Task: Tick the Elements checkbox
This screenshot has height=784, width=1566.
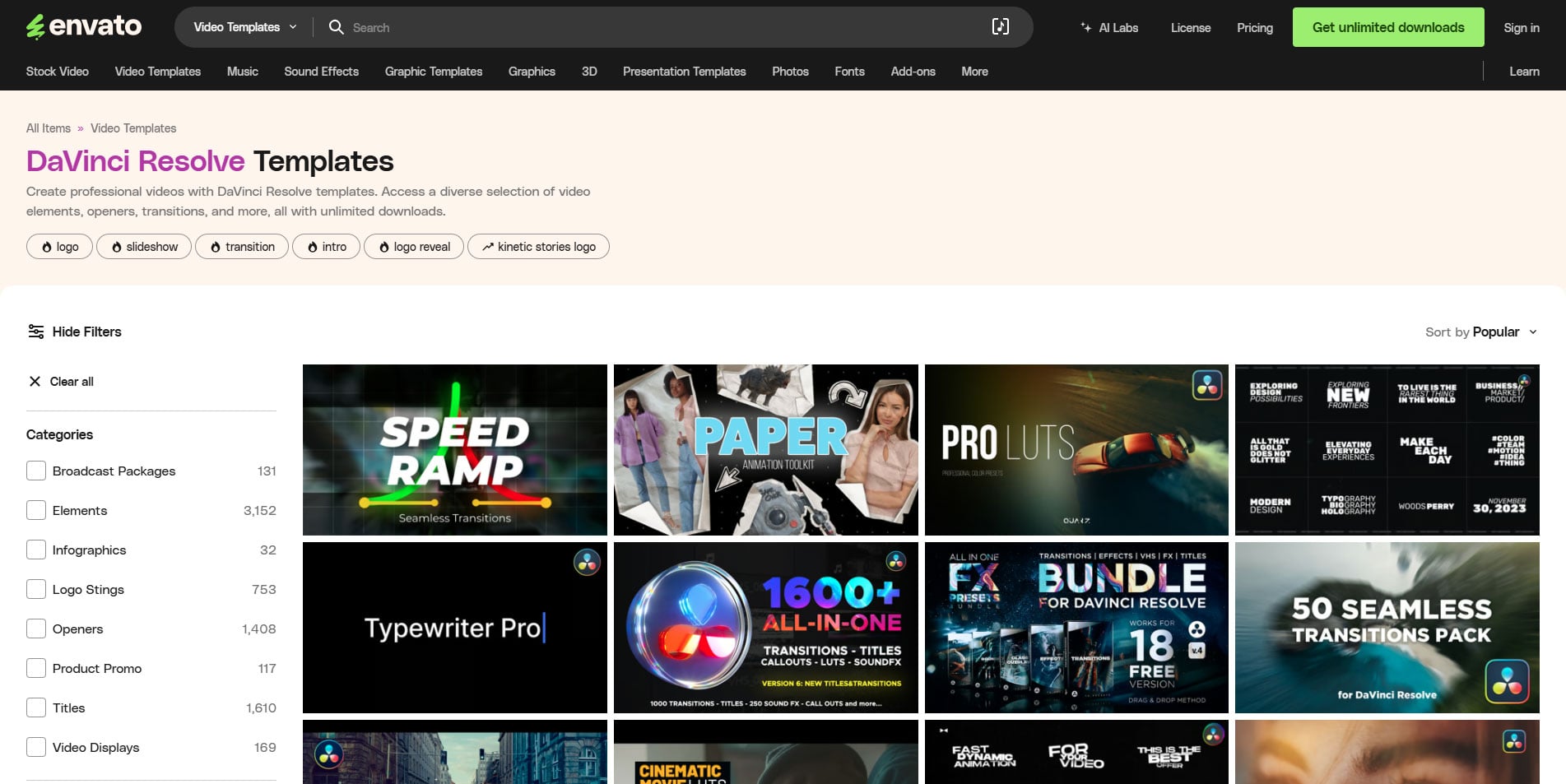Action: coord(36,510)
